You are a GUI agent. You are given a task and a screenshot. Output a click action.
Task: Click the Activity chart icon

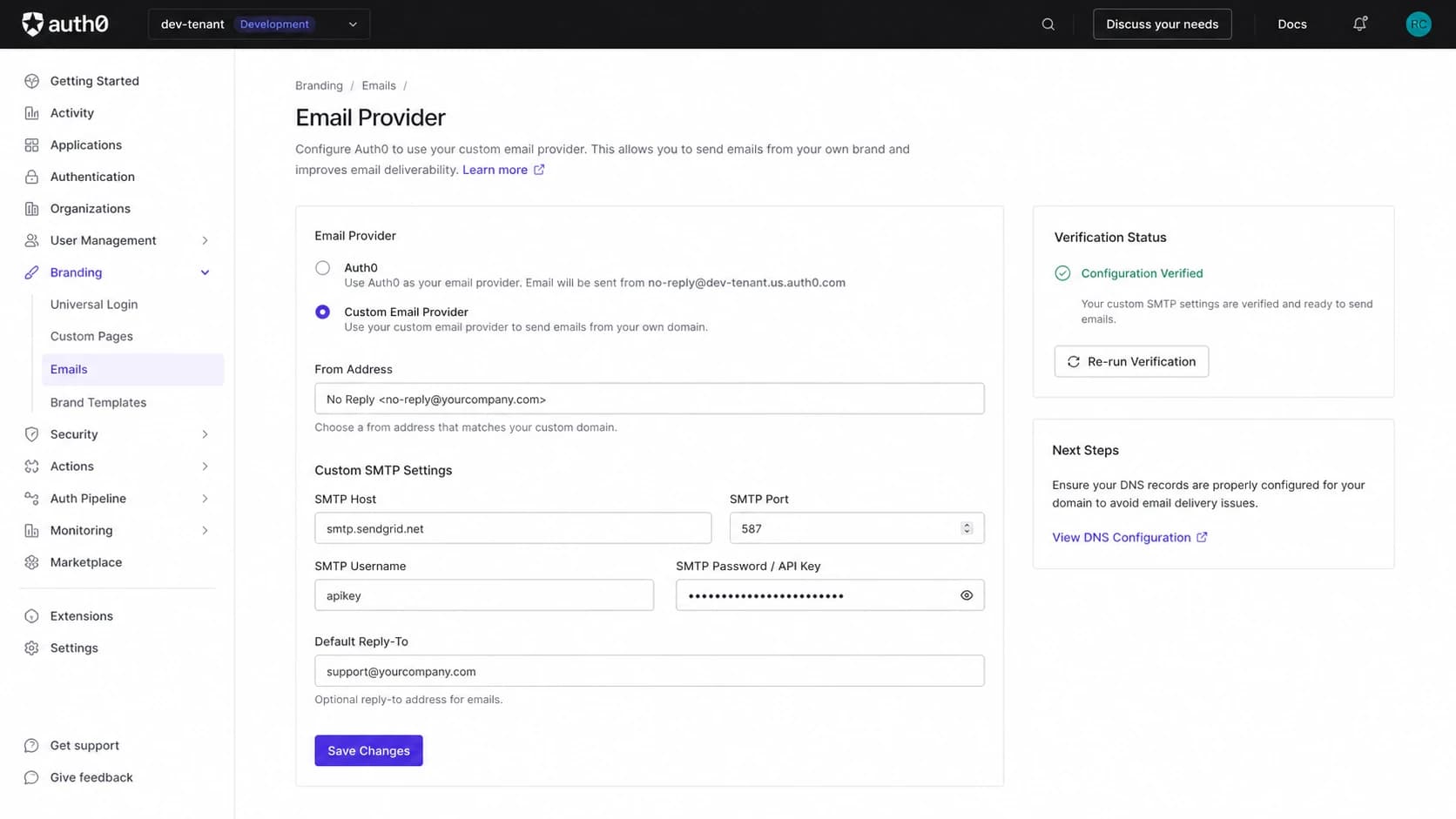pos(32,113)
